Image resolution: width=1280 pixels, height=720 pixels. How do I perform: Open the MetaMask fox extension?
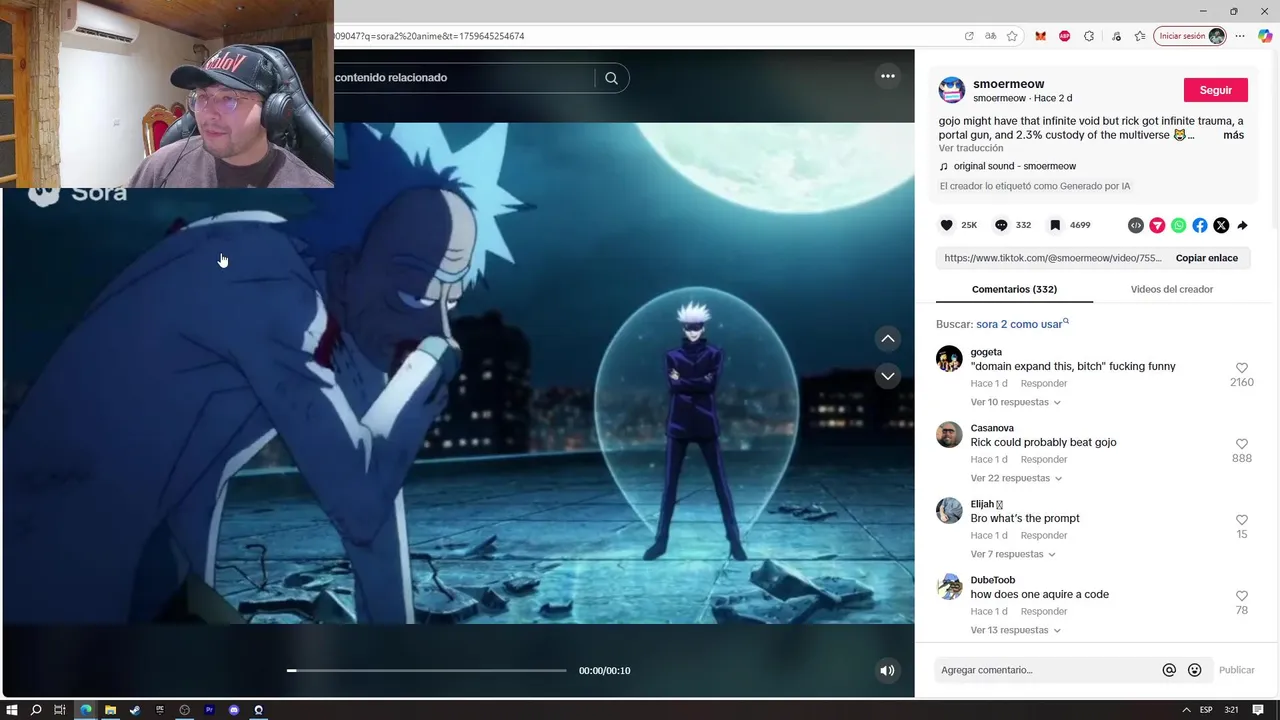coord(1040,36)
